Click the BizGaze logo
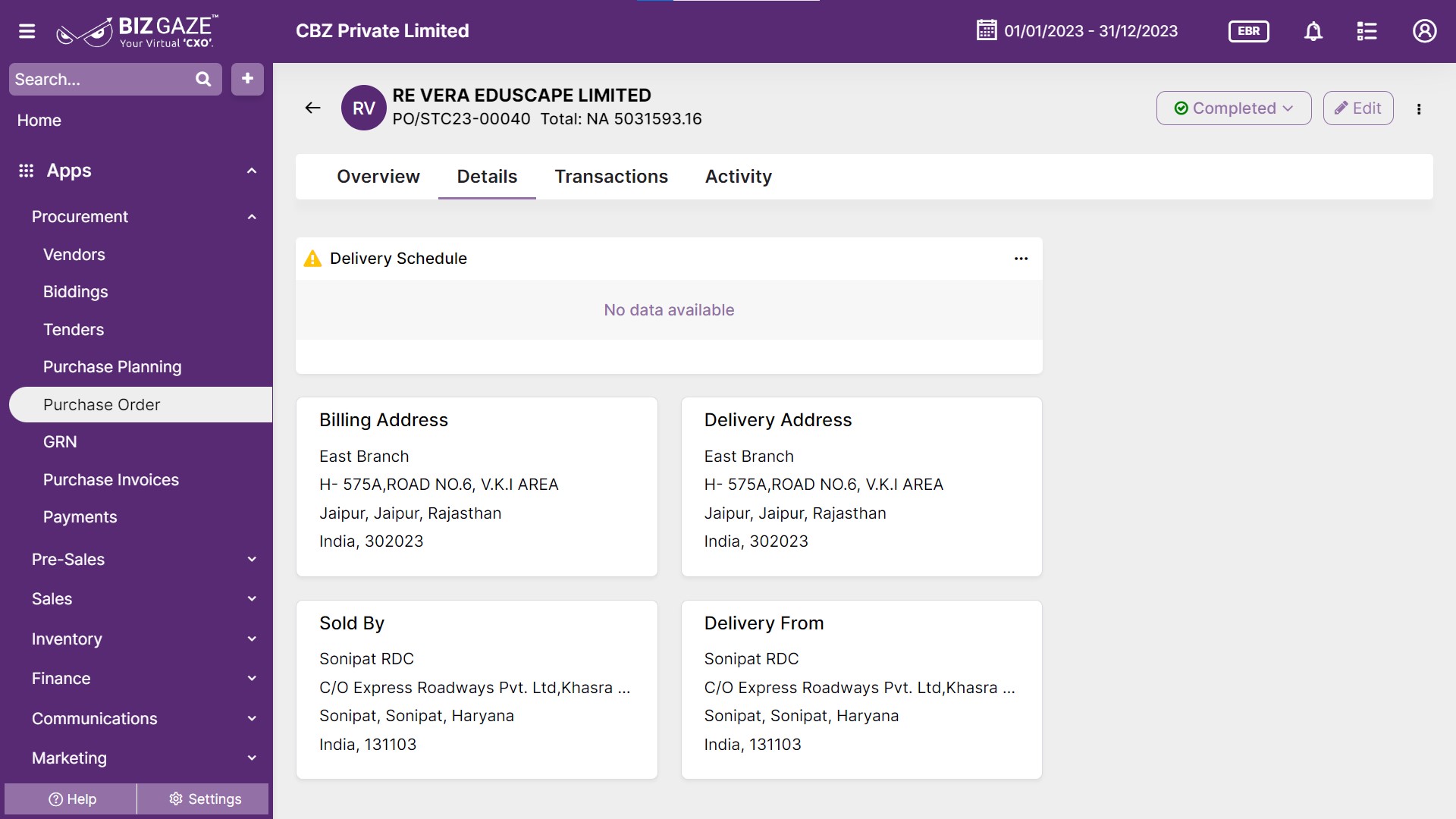Viewport: 1456px width, 819px height. (137, 31)
